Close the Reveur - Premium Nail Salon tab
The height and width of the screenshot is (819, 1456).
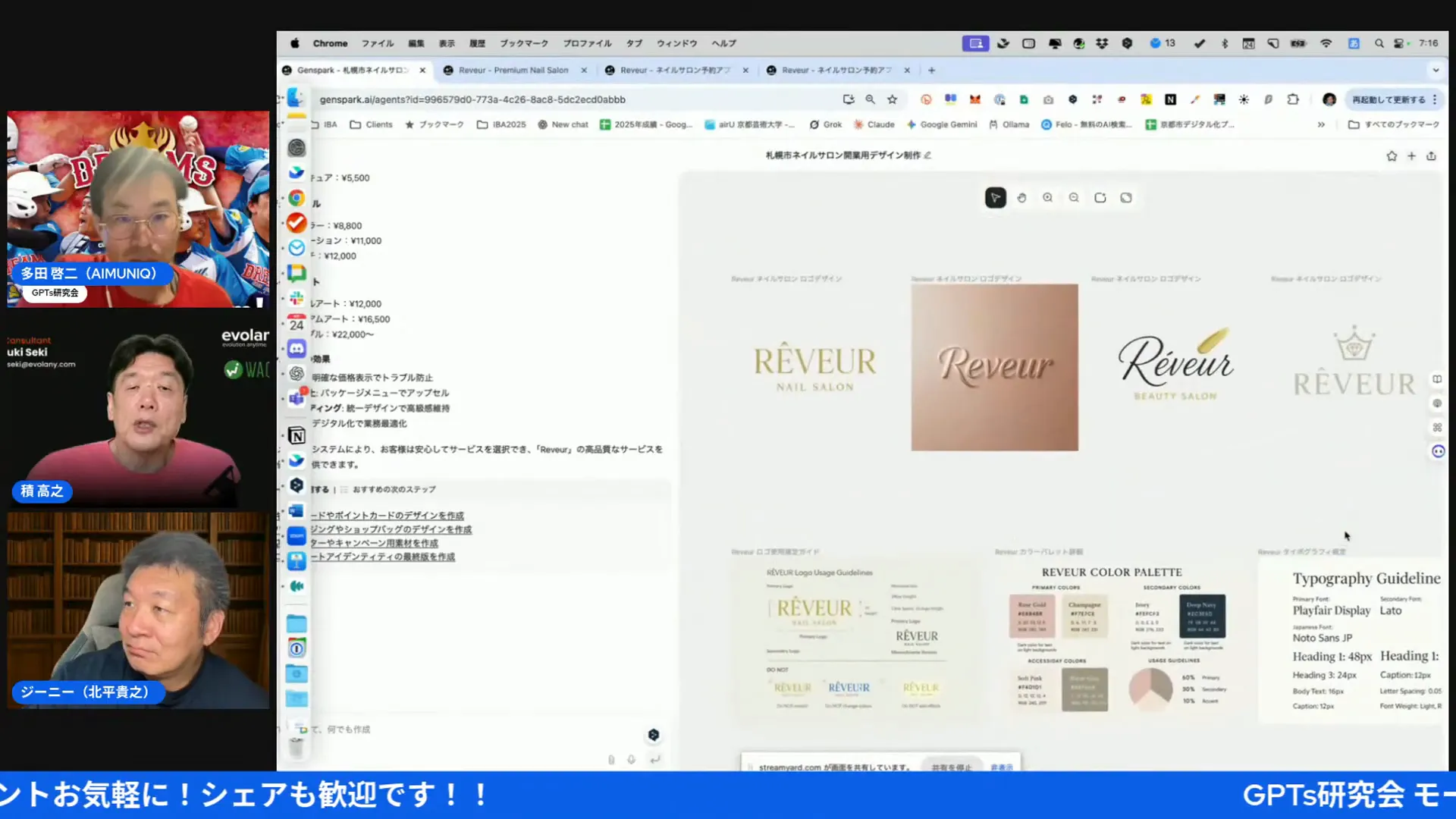coord(584,71)
